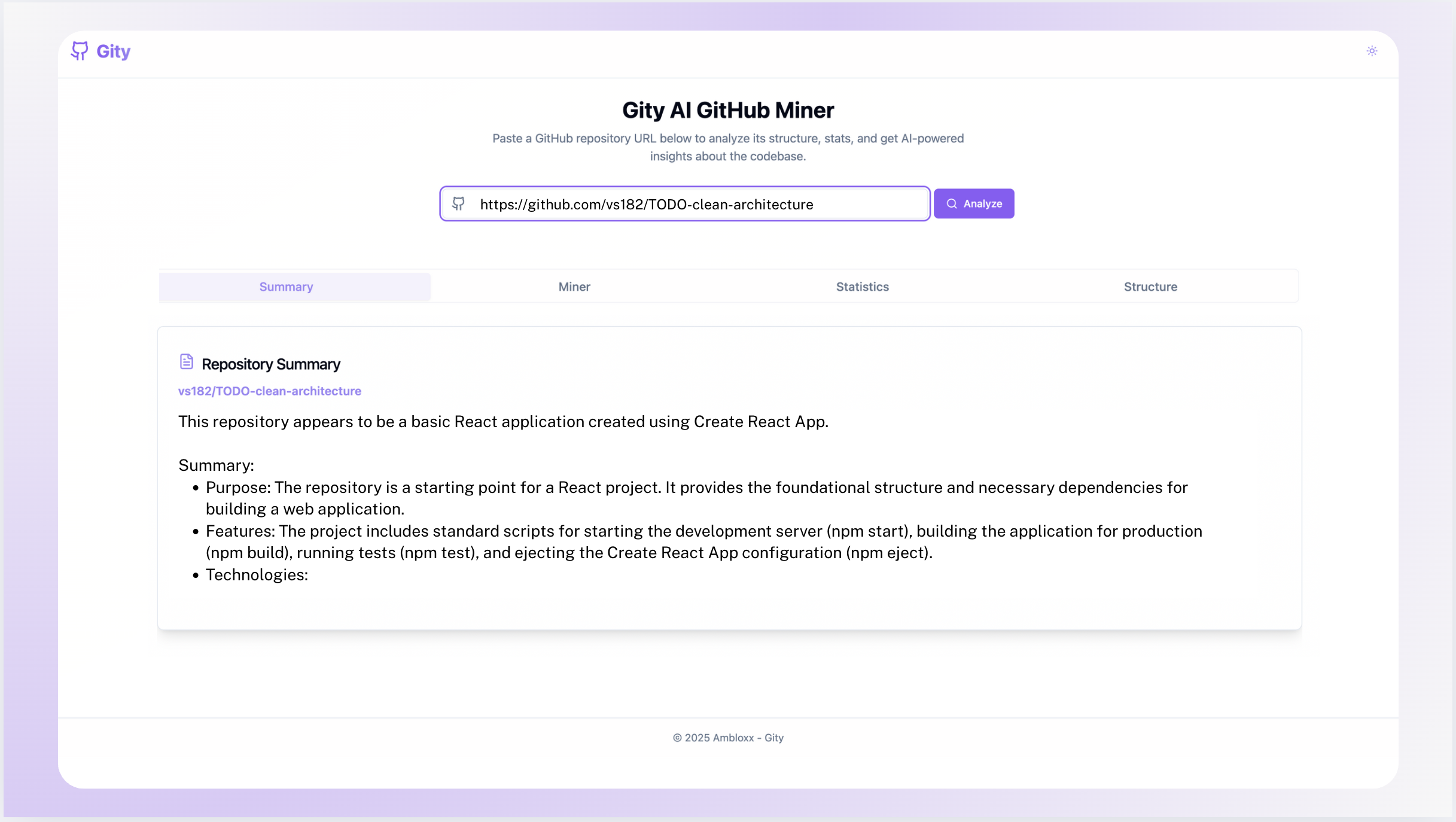The height and width of the screenshot is (822, 1456).
Task: Click the Purpose bullet text
Action: coord(696,498)
